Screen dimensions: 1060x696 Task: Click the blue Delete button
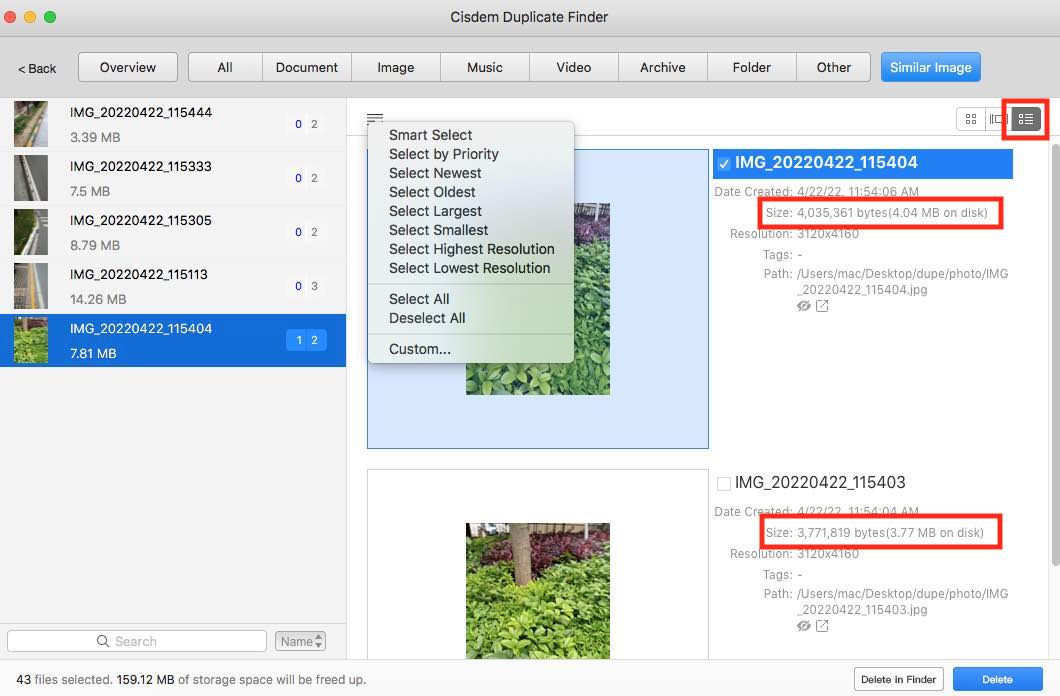(998, 678)
